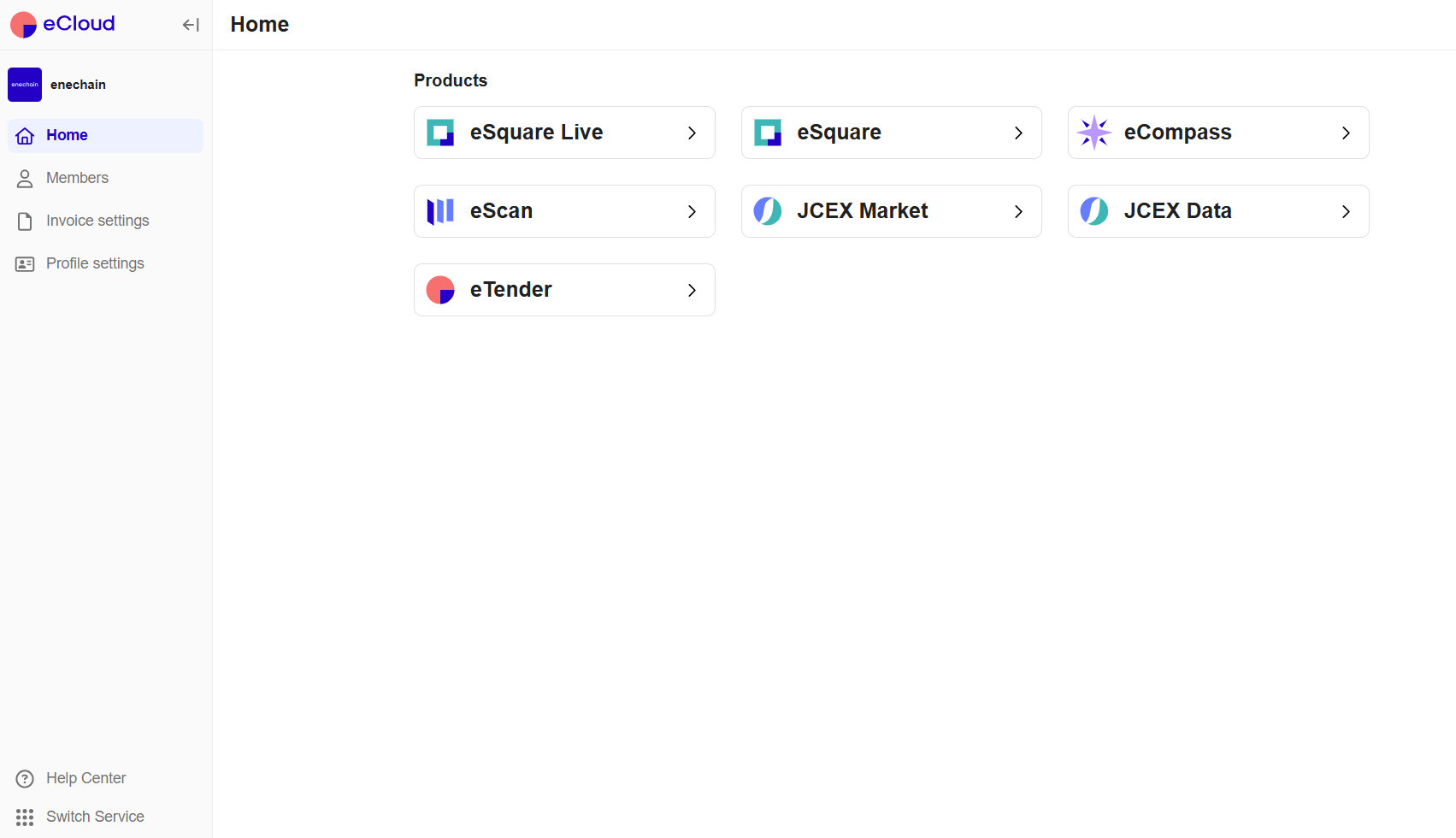Viewport: 1456px width, 838px height.
Task: Click the Invoice settings document icon
Action: [24, 221]
